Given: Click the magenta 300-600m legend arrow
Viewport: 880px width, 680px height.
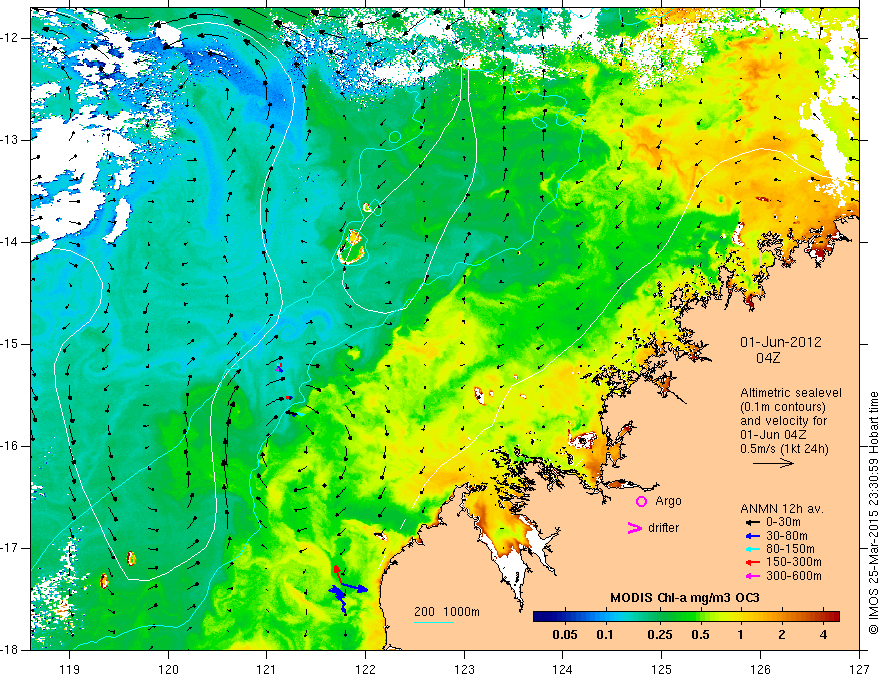Looking at the screenshot, I should [x=751, y=576].
